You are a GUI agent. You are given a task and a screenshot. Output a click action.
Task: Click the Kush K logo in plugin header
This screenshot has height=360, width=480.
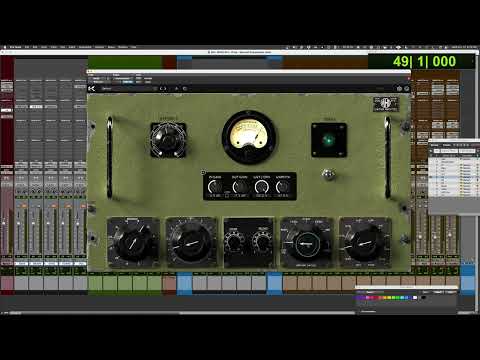click(92, 89)
